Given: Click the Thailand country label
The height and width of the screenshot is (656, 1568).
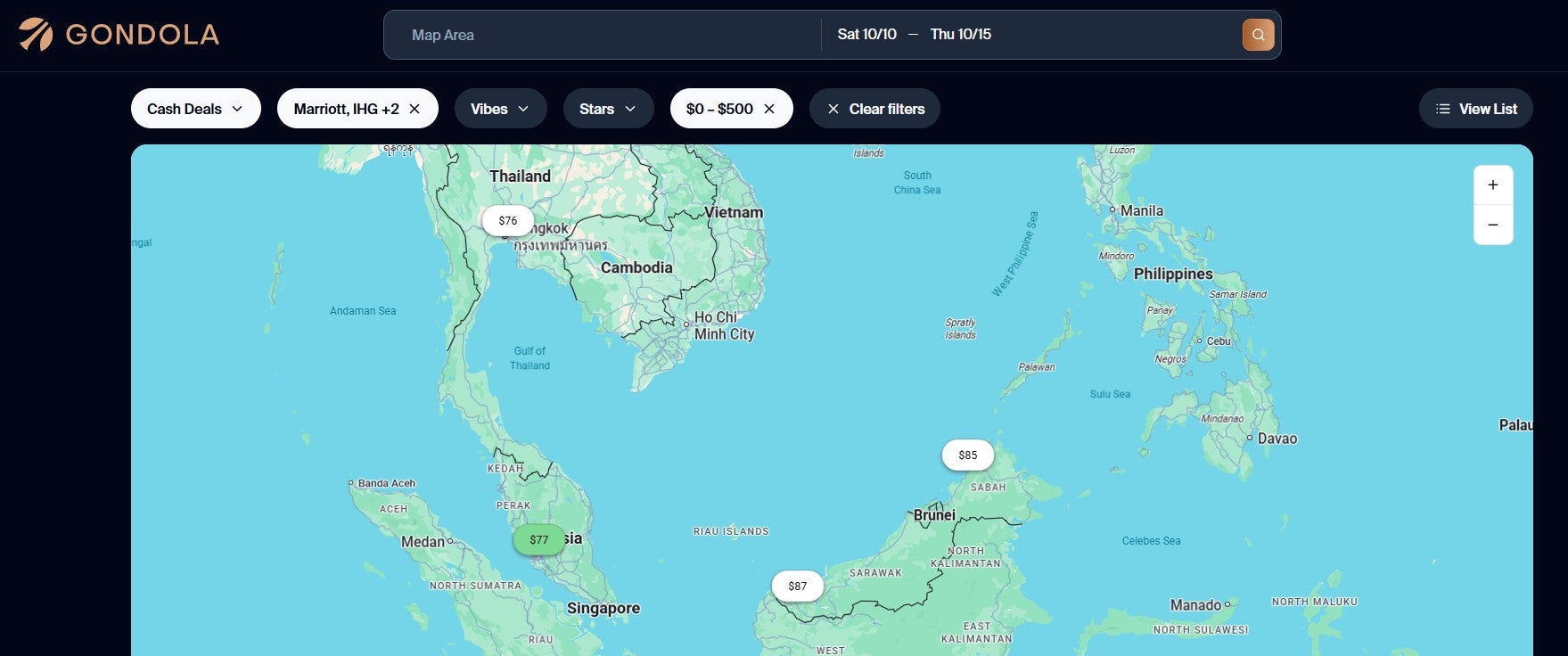Looking at the screenshot, I should [x=520, y=176].
